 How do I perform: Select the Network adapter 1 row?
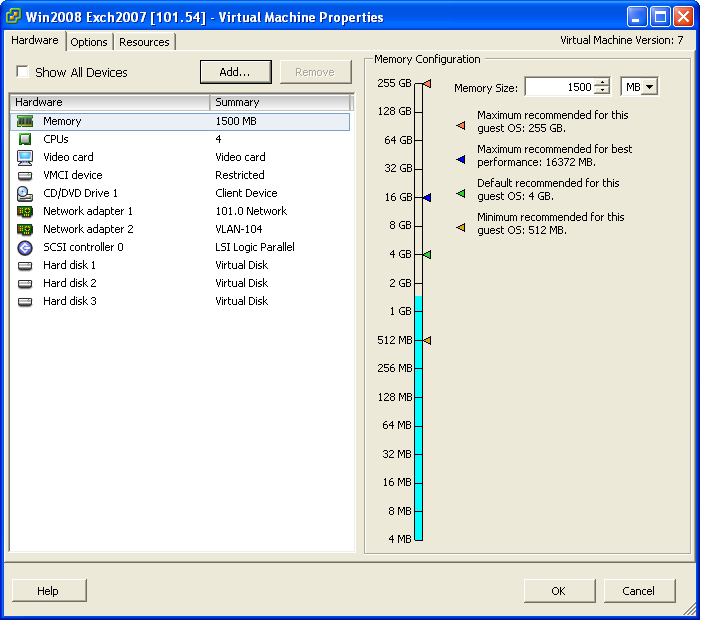point(180,211)
